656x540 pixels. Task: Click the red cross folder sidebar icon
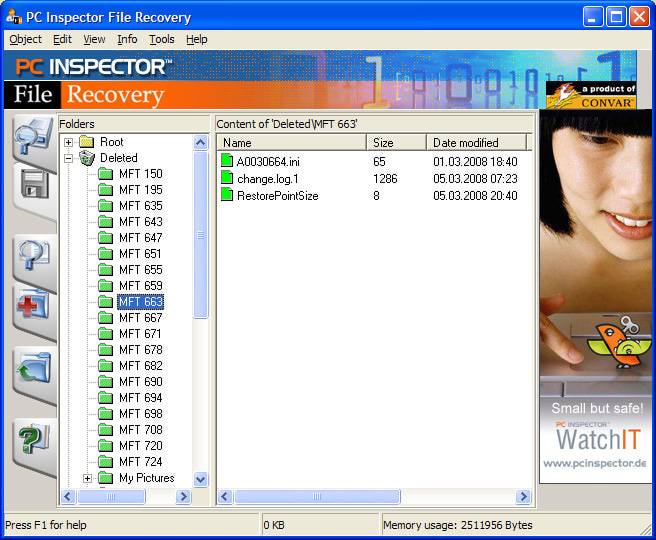pos(32,308)
